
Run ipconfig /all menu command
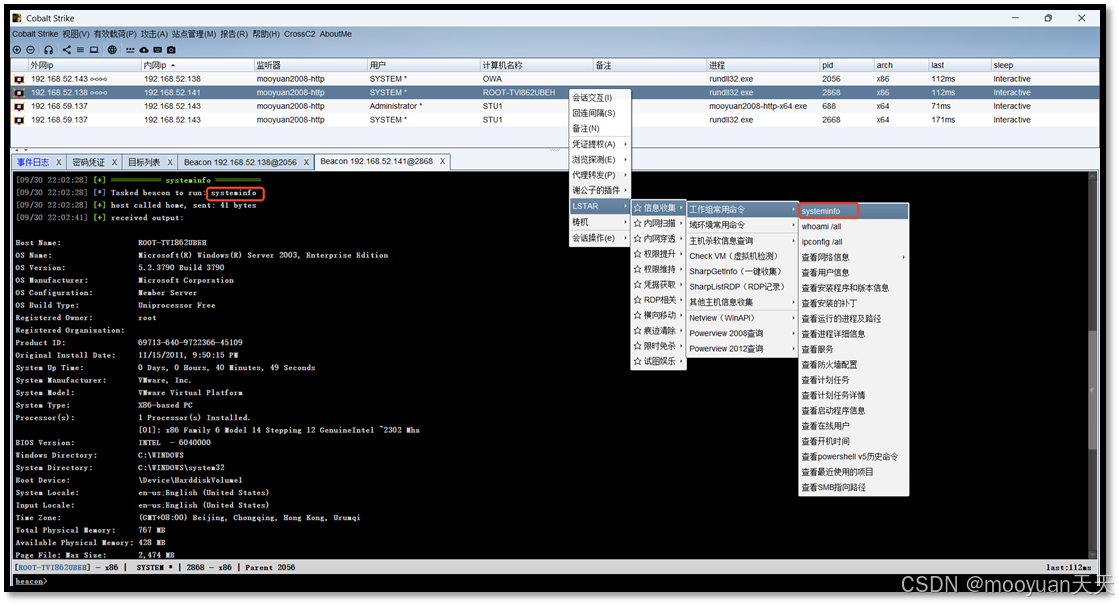[x=854, y=242]
